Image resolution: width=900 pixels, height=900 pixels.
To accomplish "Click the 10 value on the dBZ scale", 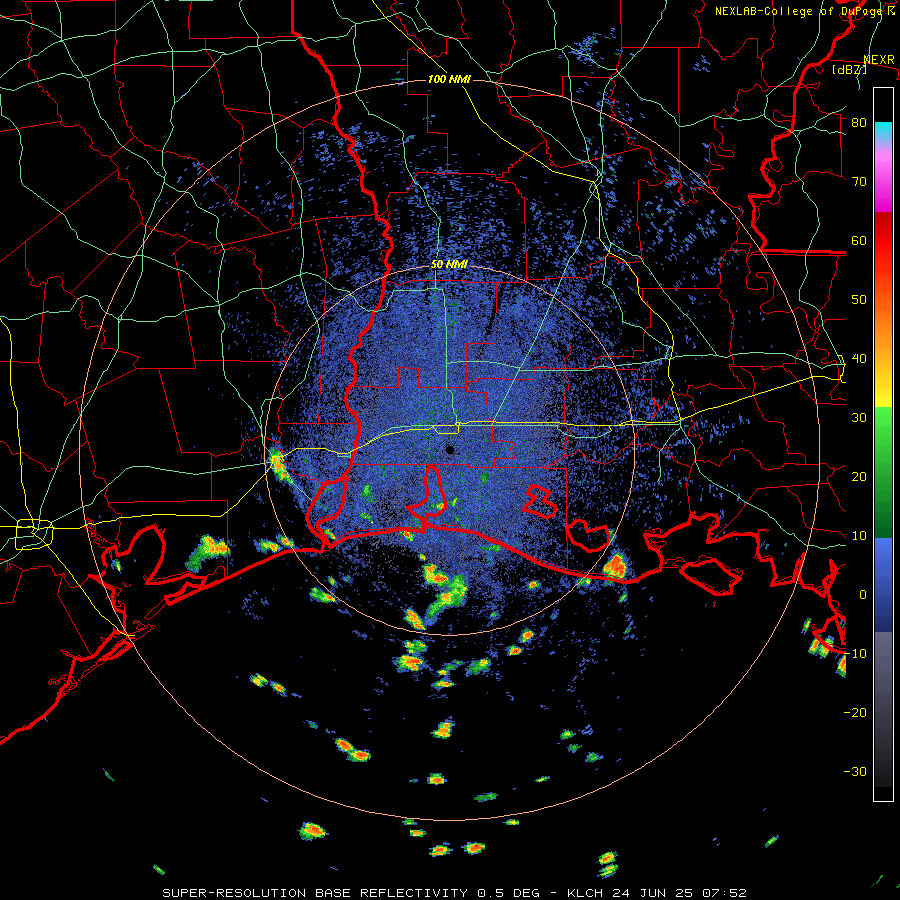I will pos(859,536).
